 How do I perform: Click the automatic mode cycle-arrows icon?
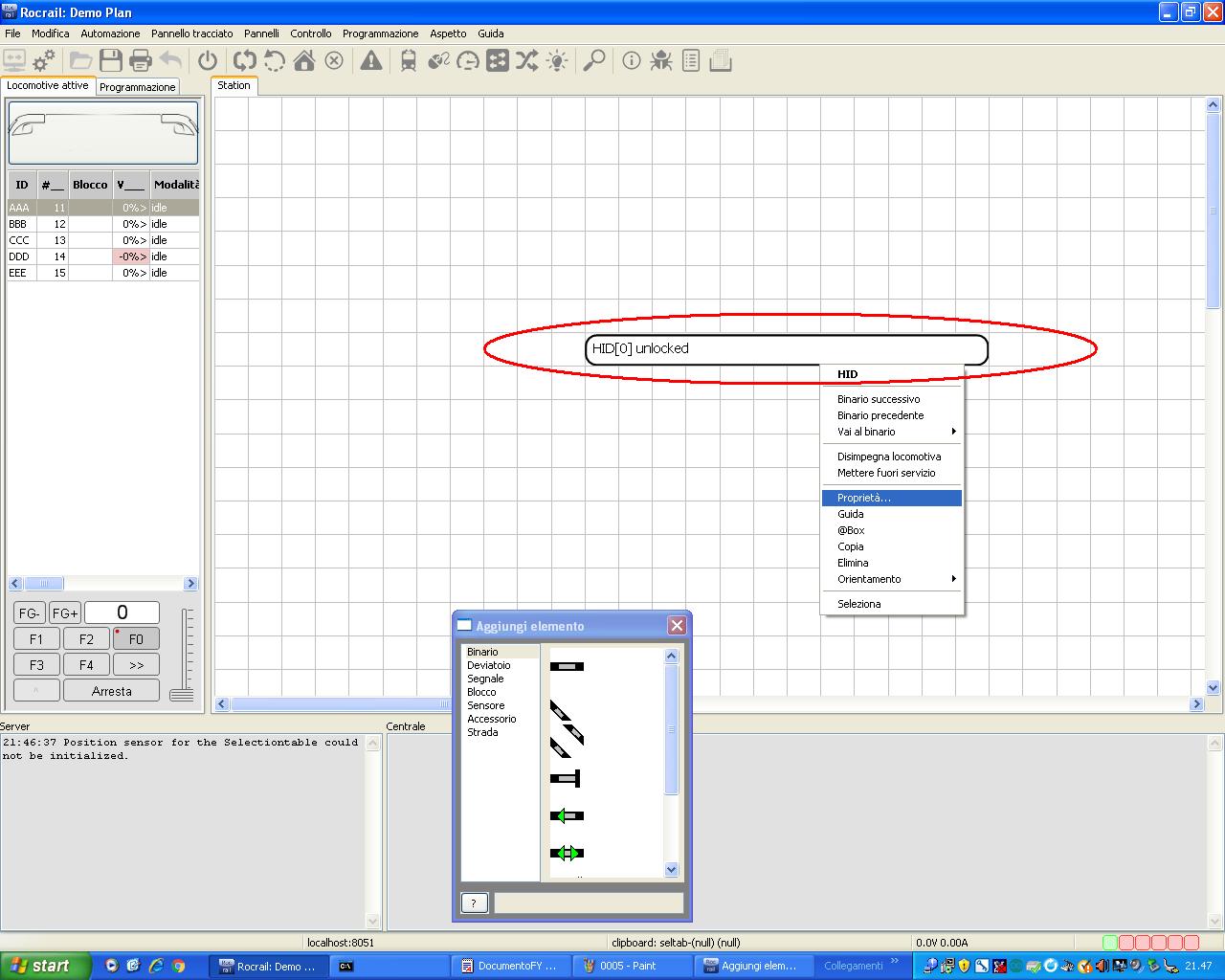coord(244,61)
